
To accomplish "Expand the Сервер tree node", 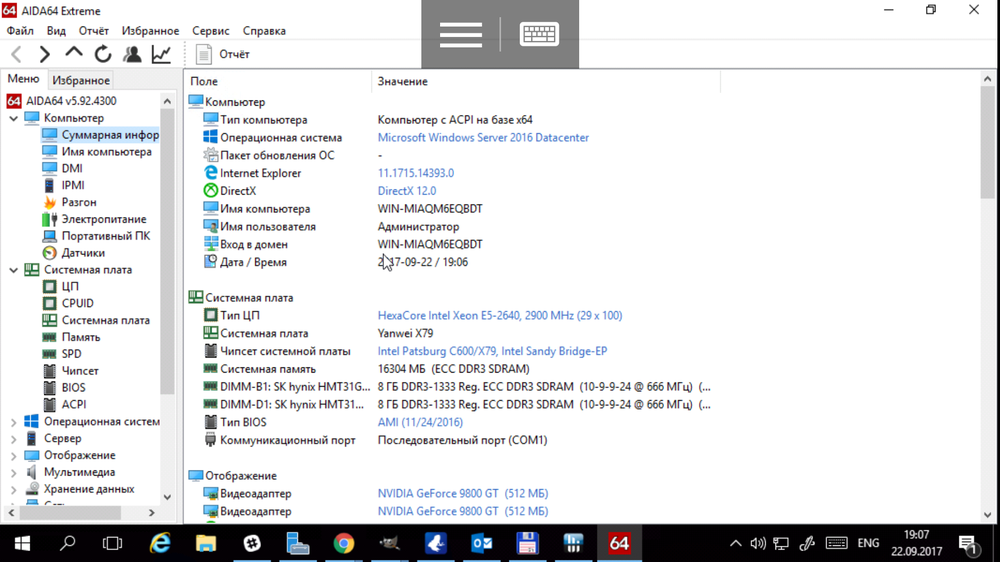I will pyautogui.click(x=14, y=439).
